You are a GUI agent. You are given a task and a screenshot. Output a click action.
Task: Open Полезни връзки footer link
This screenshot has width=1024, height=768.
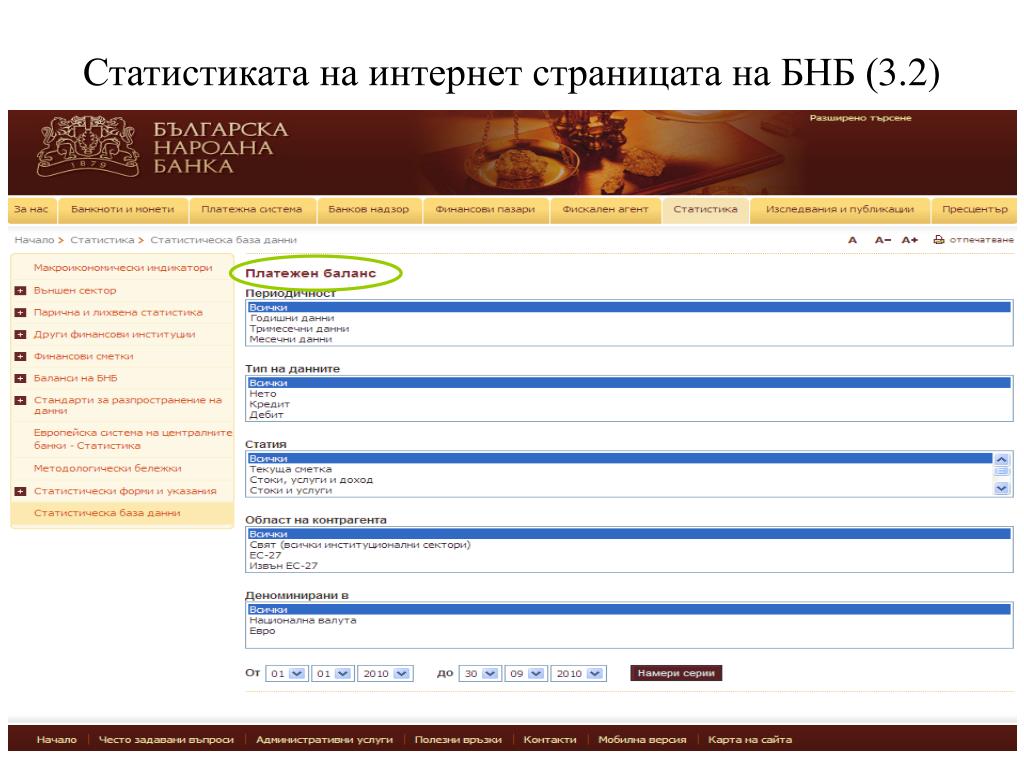(x=458, y=740)
